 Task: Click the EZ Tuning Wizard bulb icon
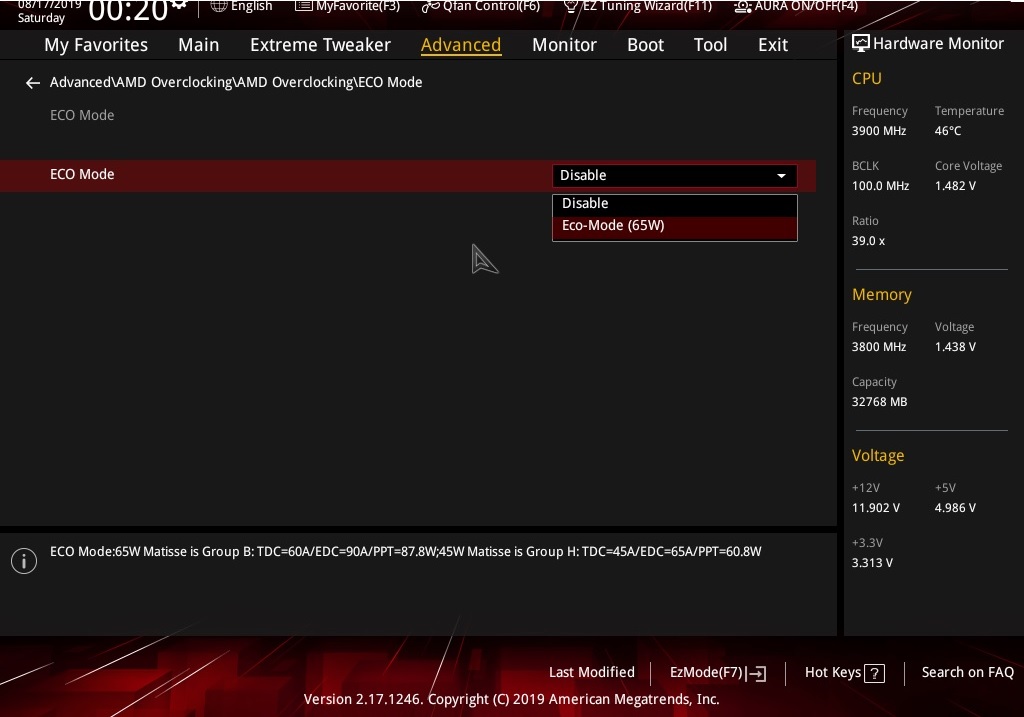[x=571, y=7]
